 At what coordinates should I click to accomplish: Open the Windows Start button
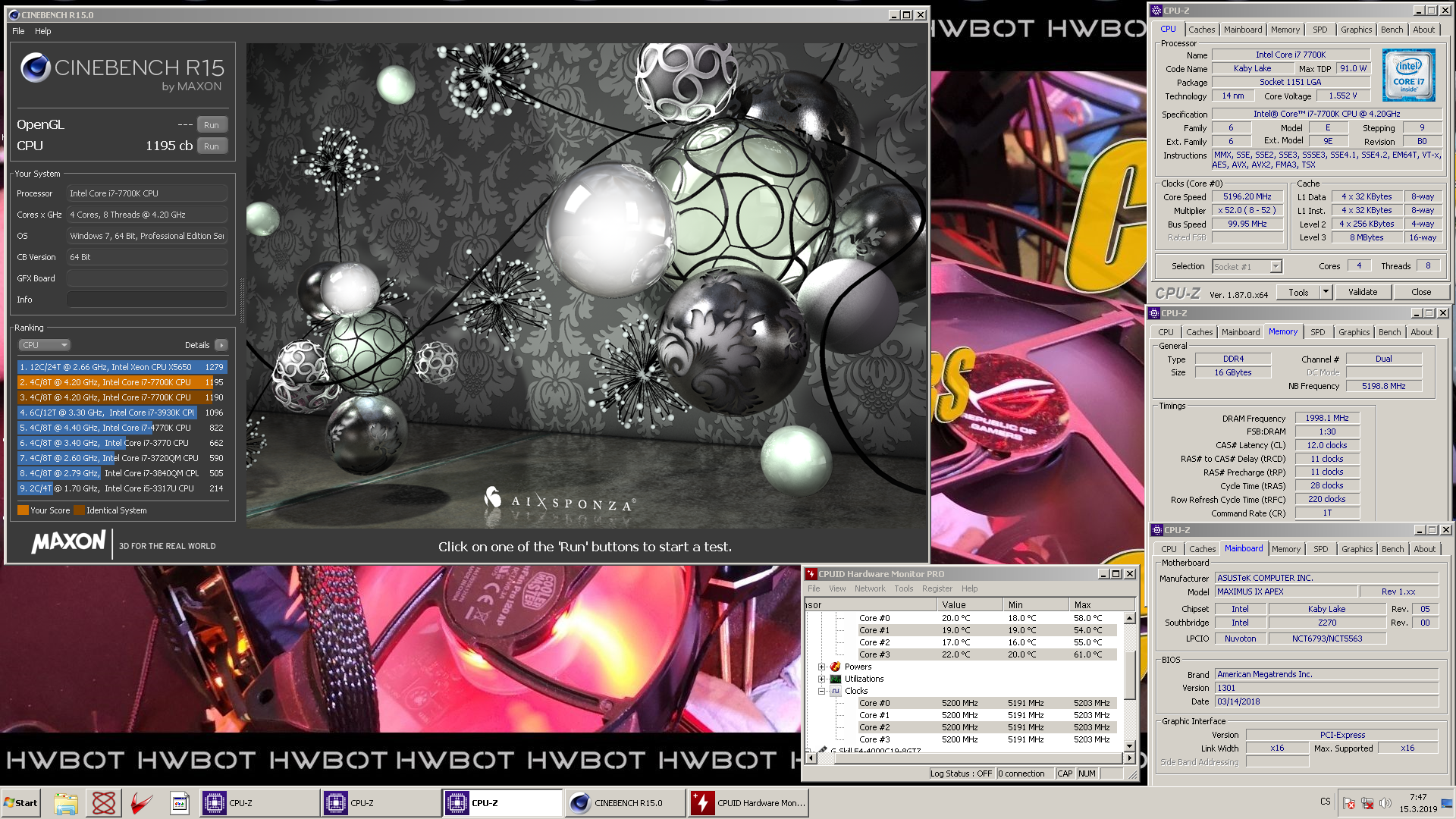(21, 803)
